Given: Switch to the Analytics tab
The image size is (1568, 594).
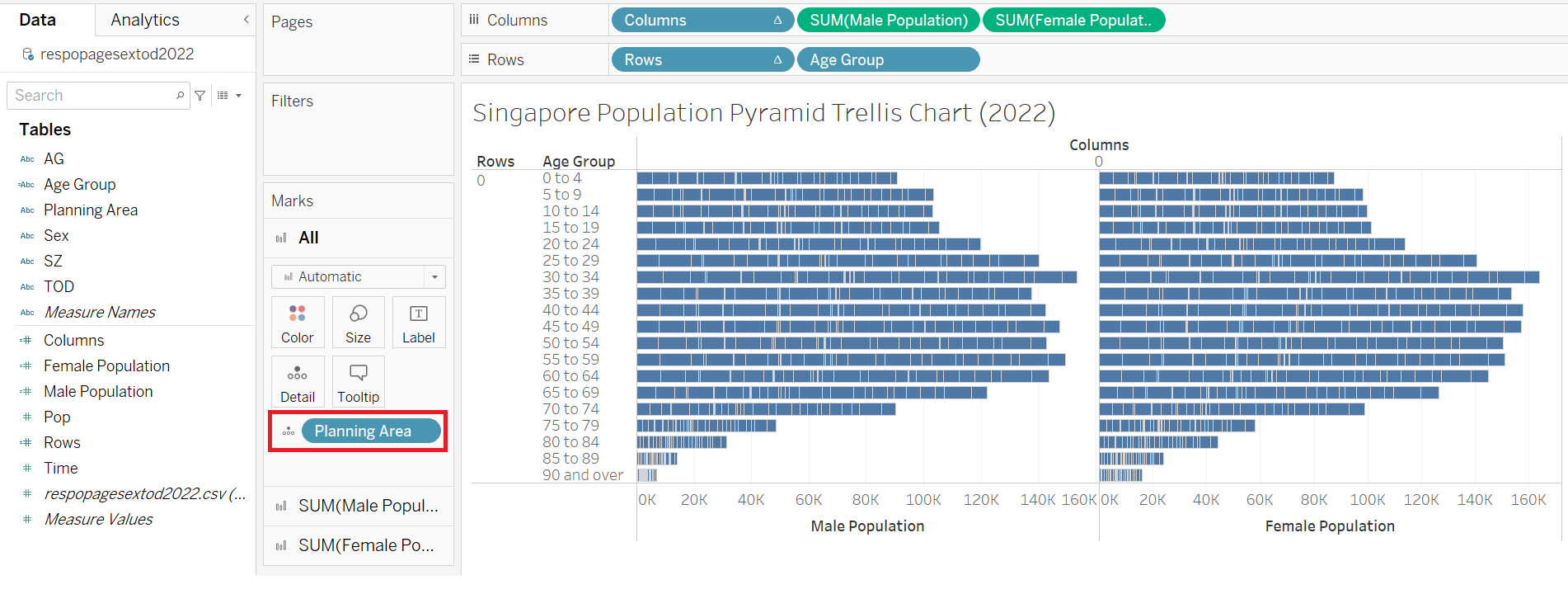Looking at the screenshot, I should (x=145, y=20).
